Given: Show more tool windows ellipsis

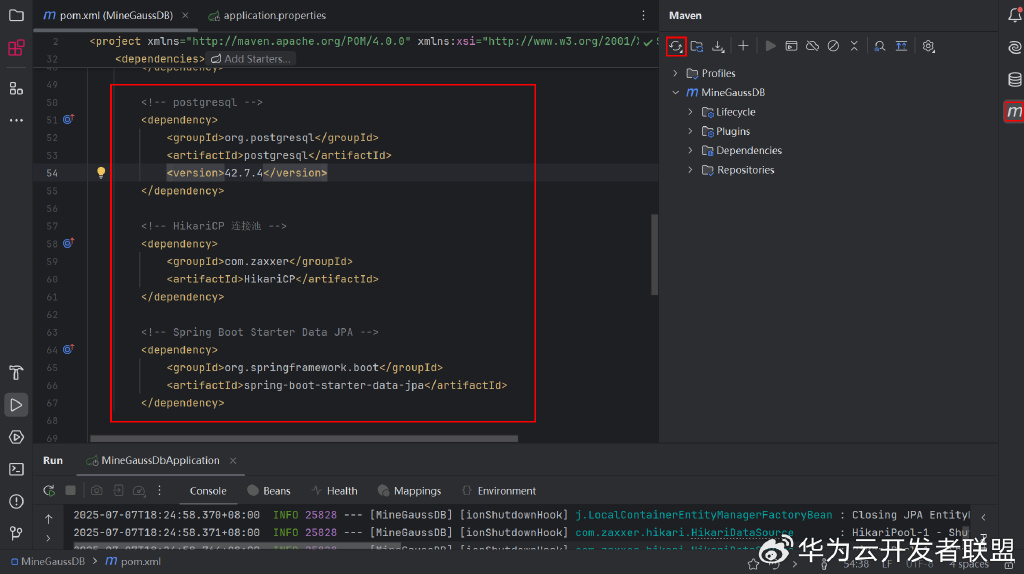Looking at the screenshot, I should [16, 120].
